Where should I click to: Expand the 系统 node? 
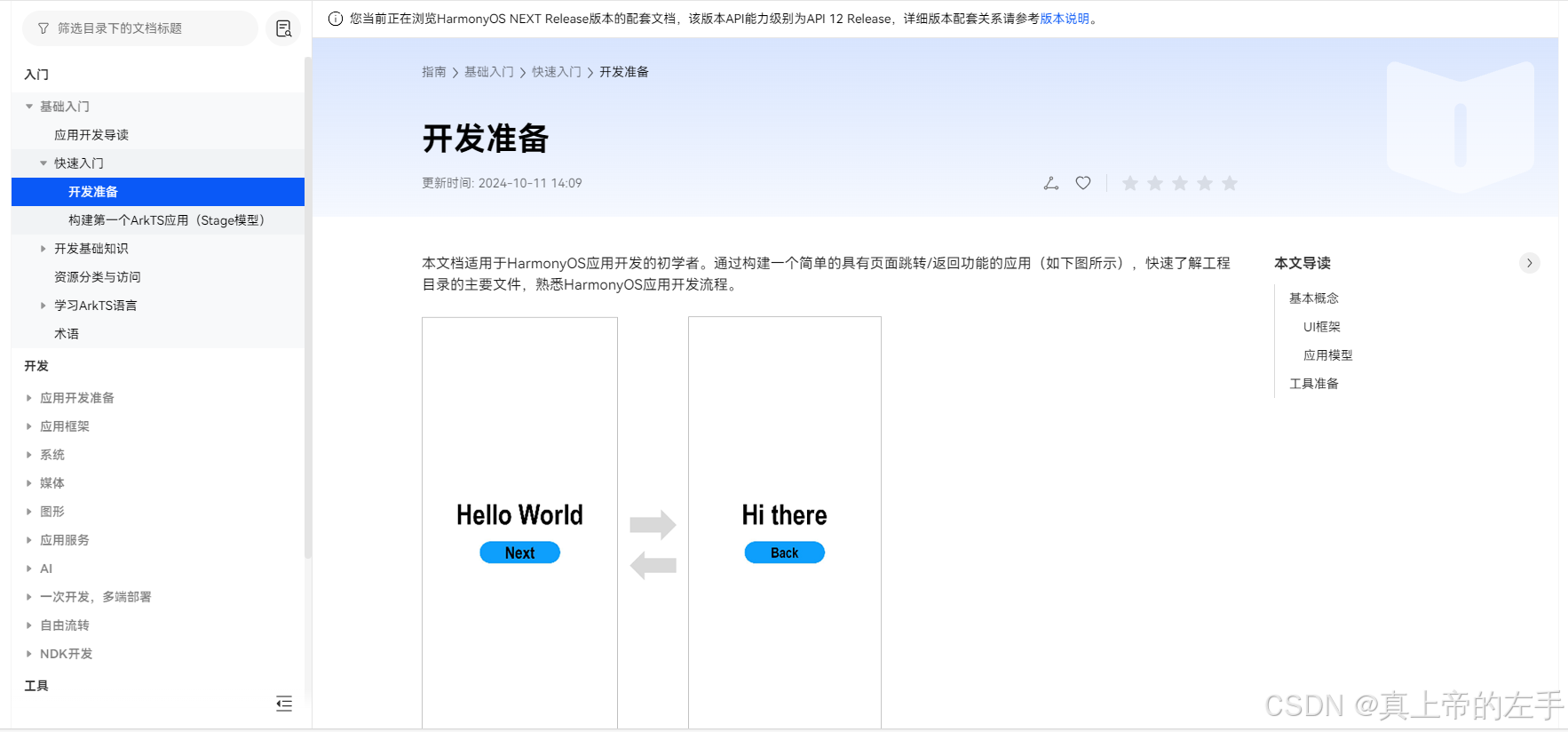point(29,455)
